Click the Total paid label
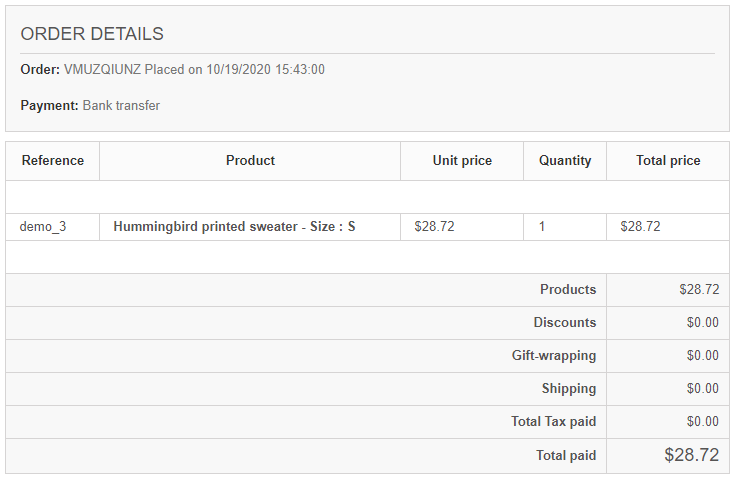The width and height of the screenshot is (736, 479). (x=566, y=456)
